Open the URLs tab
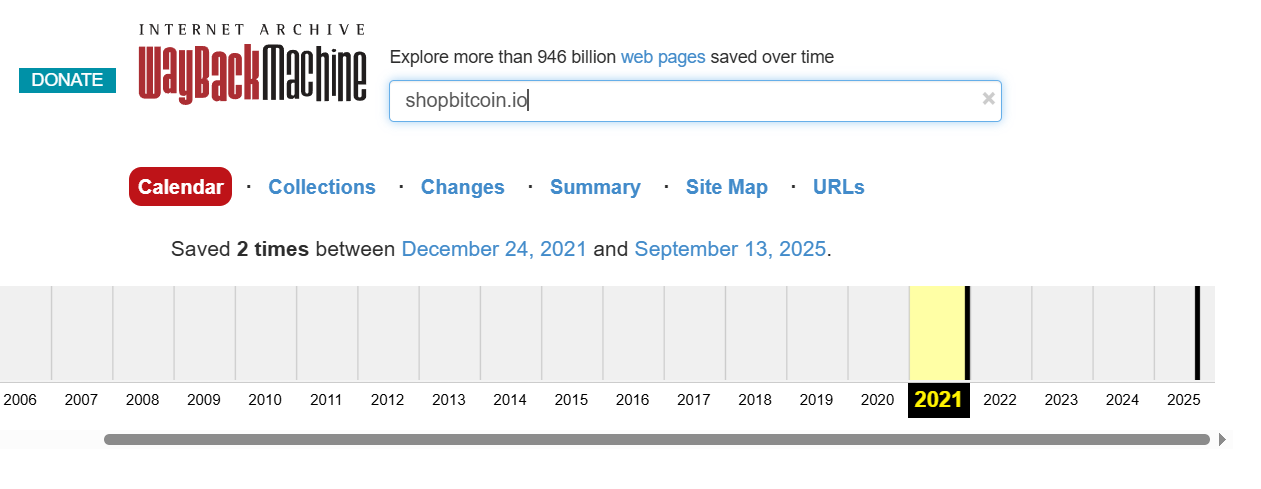 [838, 187]
